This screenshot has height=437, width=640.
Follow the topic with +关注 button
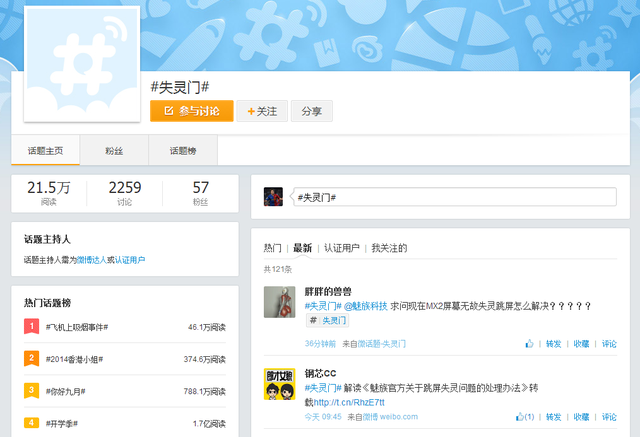coord(262,111)
